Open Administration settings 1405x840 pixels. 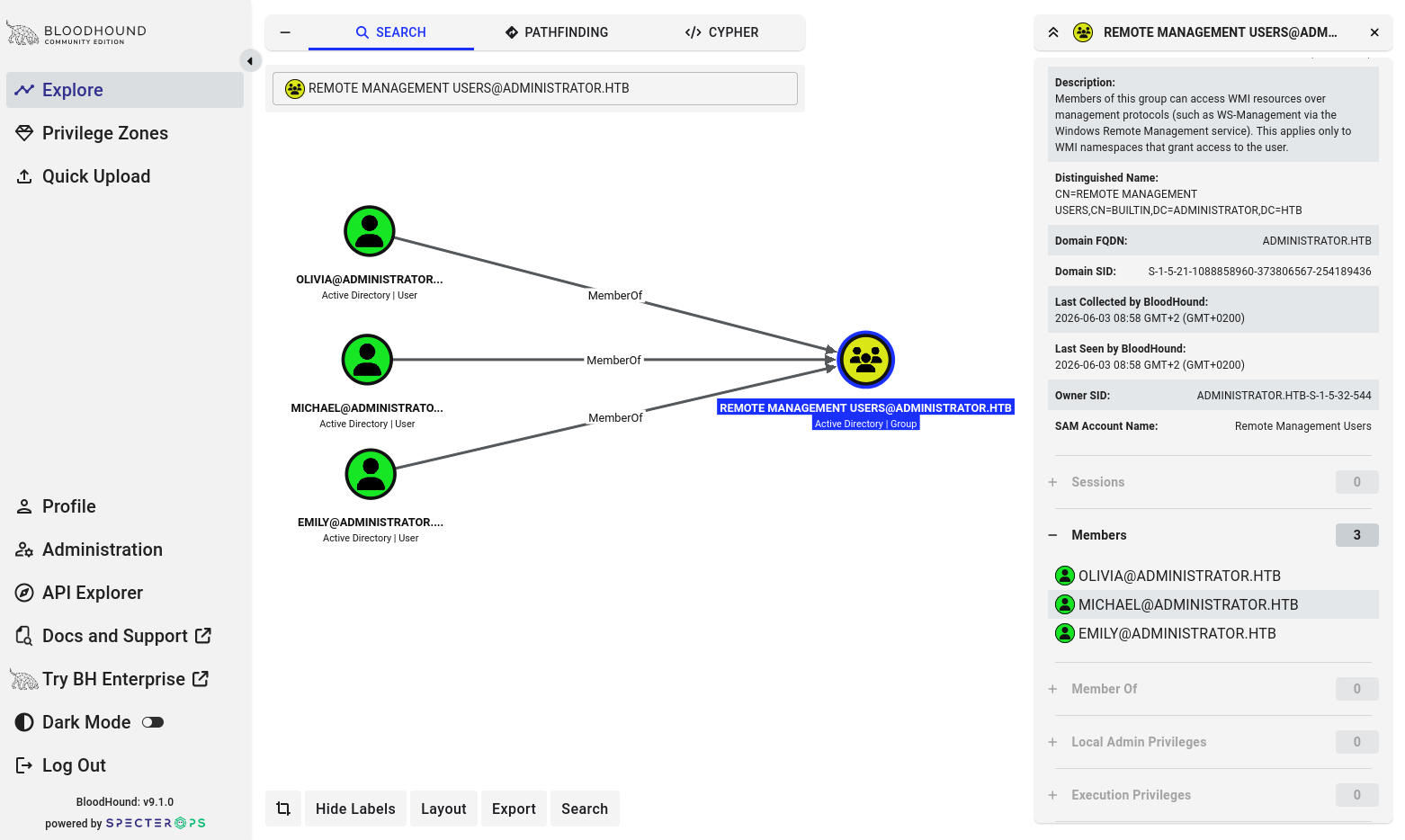click(125, 550)
